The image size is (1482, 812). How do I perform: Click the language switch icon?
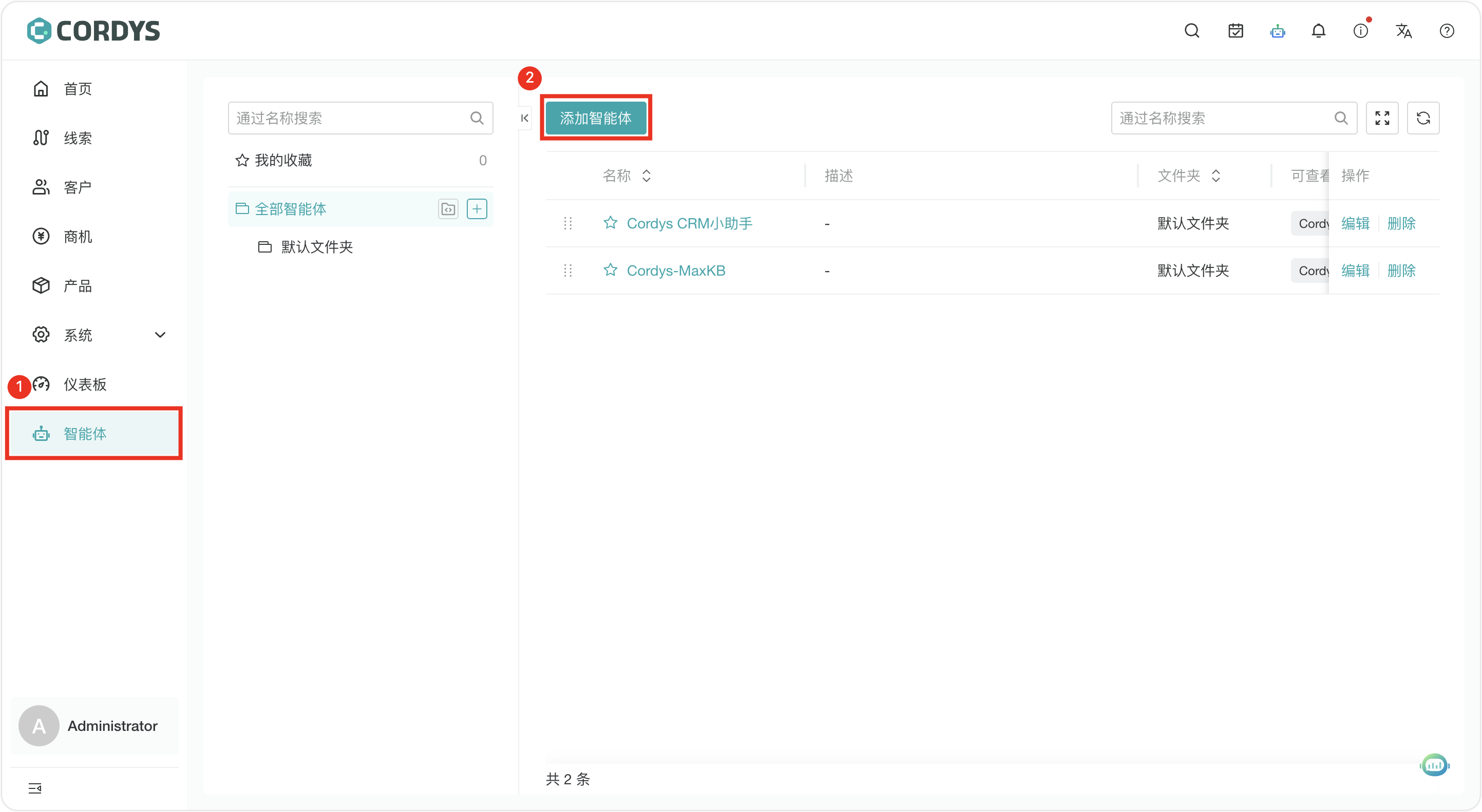click(x=1403, y=31)
